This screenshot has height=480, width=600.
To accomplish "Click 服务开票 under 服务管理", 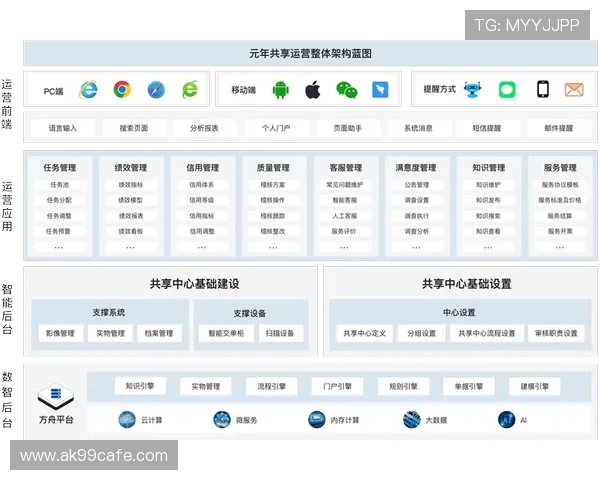I will click(560, 231).
